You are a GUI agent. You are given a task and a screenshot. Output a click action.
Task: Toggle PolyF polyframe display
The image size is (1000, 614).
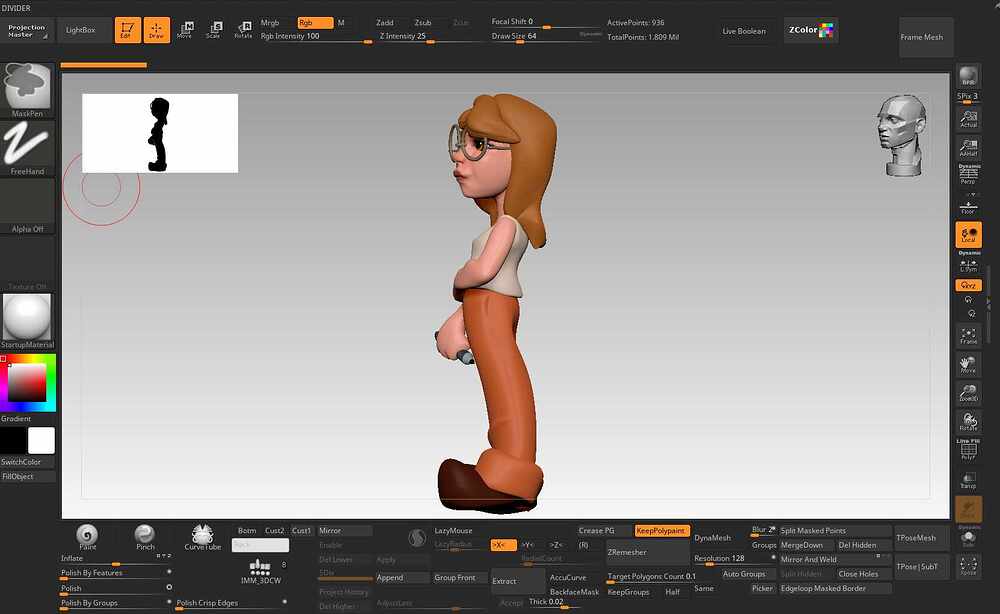pyautogui.click(x=968, y=450)
